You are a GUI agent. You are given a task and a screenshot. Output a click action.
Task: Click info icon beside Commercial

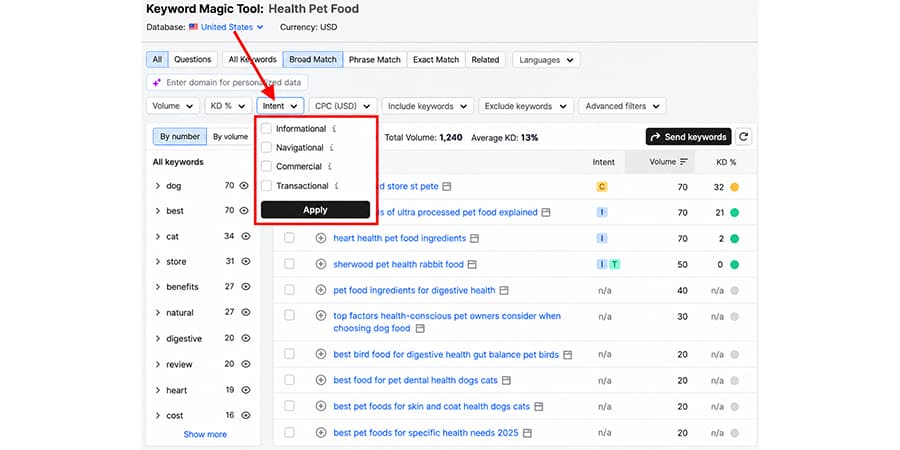[x=329, y=167]
